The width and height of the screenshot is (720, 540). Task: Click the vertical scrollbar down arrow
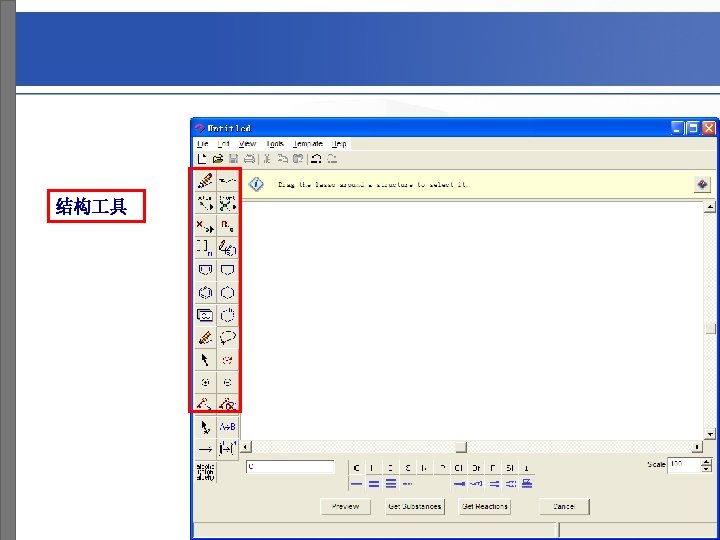[x=710, y=434]
